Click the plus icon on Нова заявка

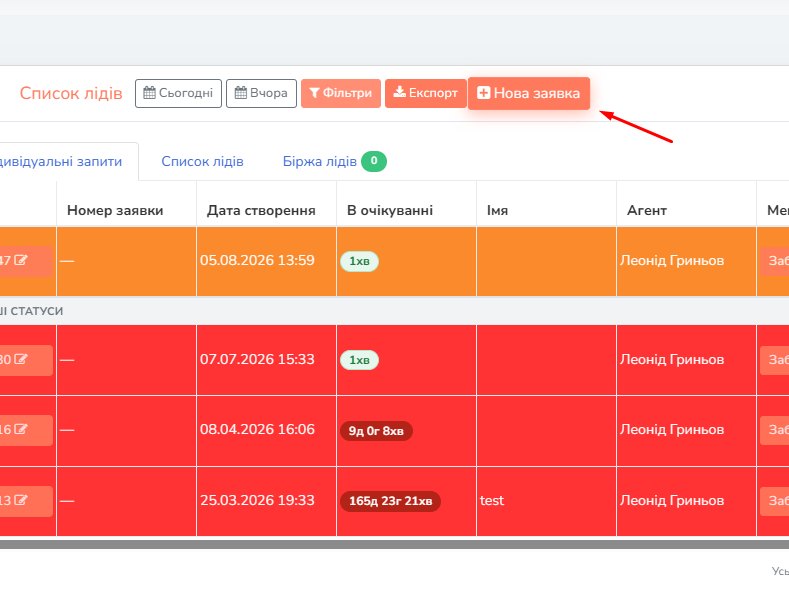pos(484,93)
